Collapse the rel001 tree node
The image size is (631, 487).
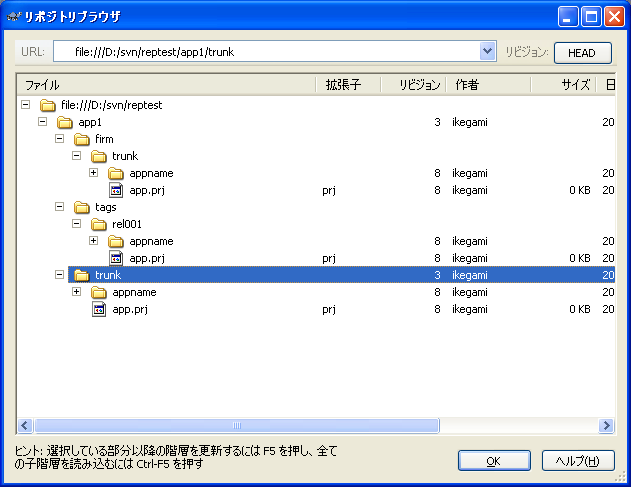[x=76, y=223]
